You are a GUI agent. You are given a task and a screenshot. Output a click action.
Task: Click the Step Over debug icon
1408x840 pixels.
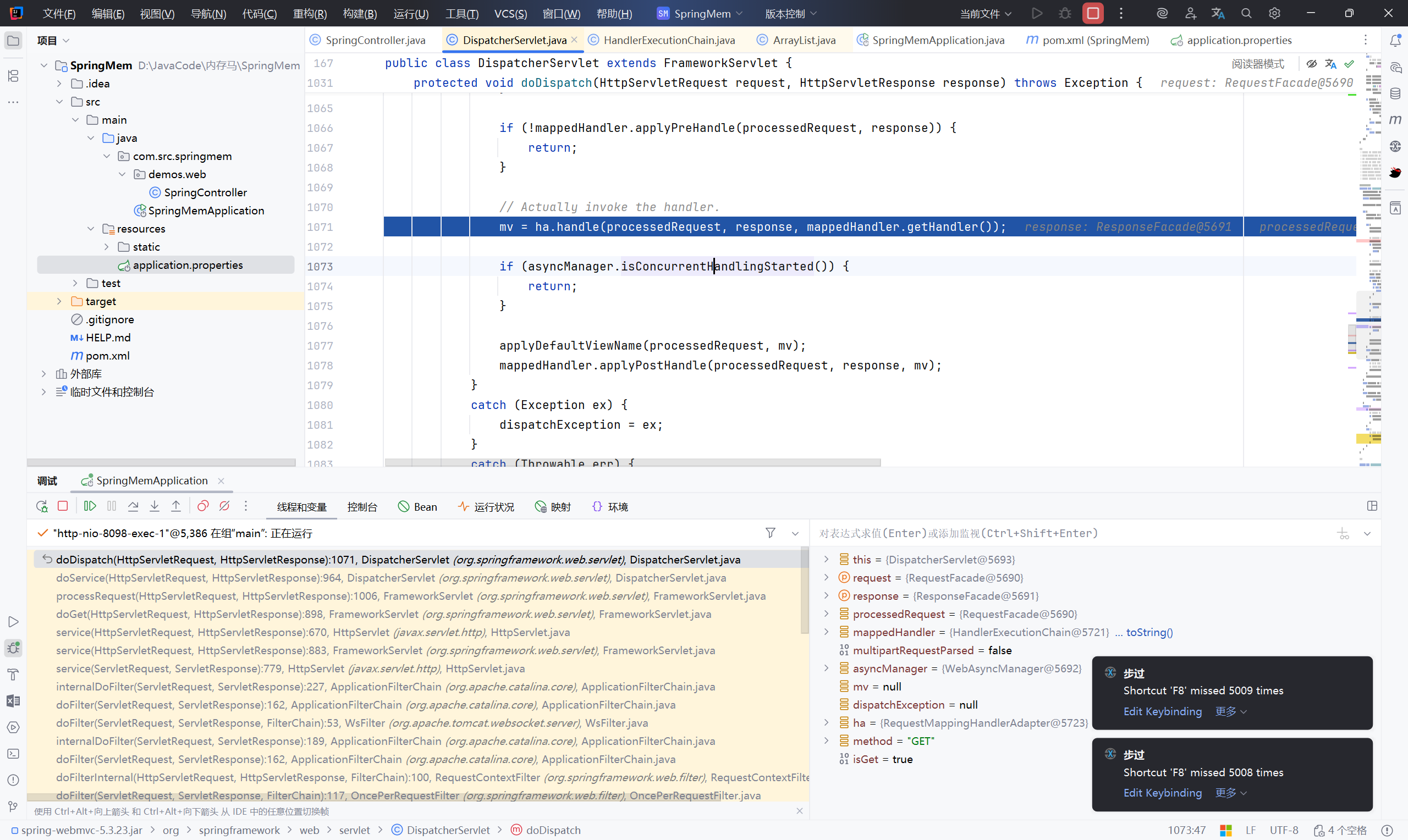[133, 506]
